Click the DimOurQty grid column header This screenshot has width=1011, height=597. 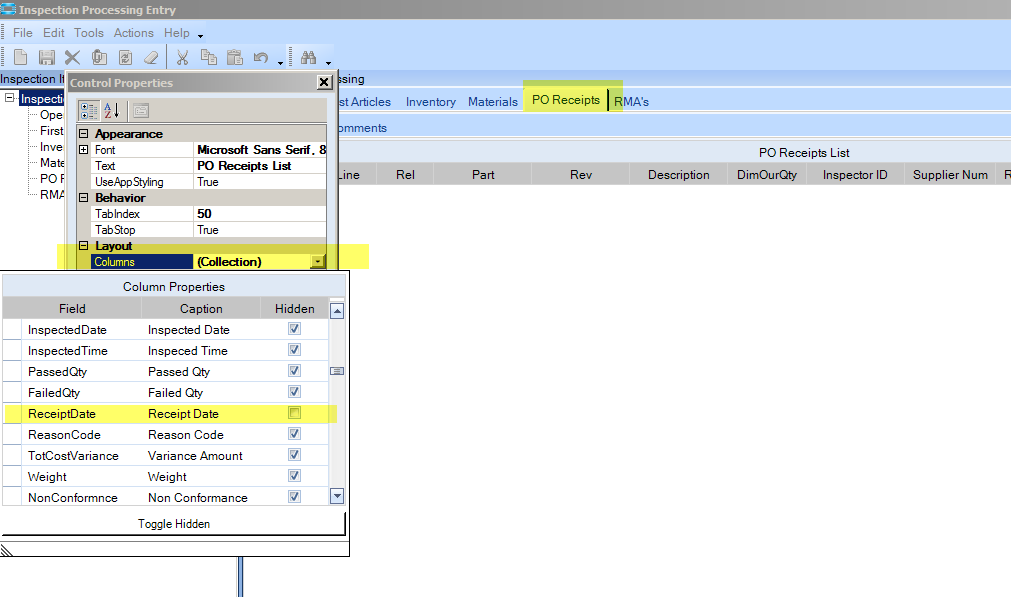(x=767, y=175)
